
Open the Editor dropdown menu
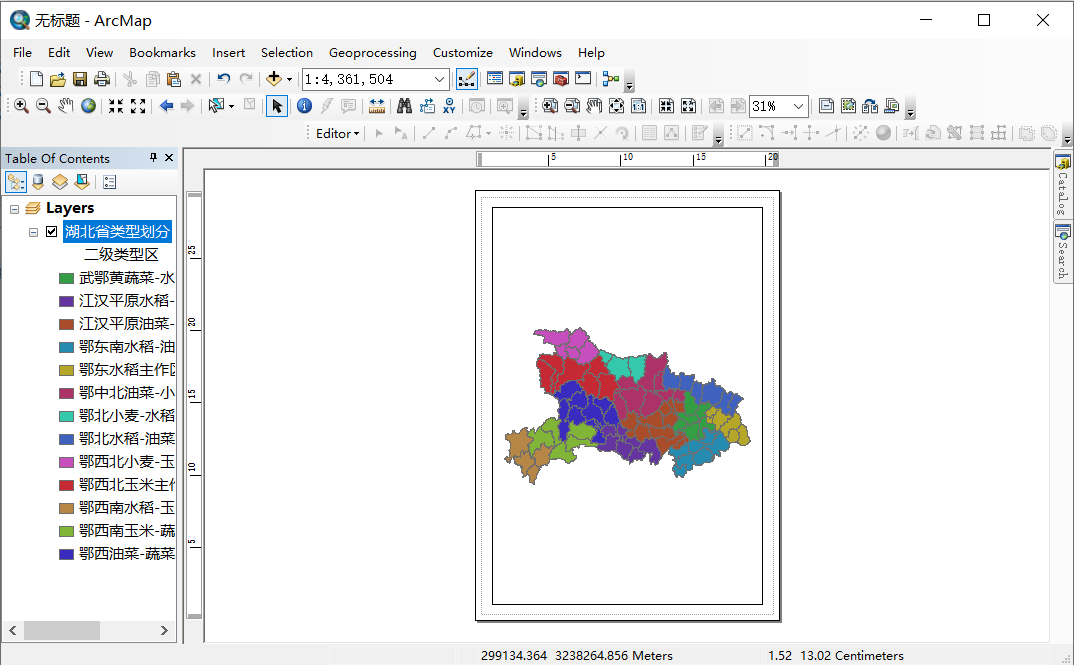pos(337,134)
